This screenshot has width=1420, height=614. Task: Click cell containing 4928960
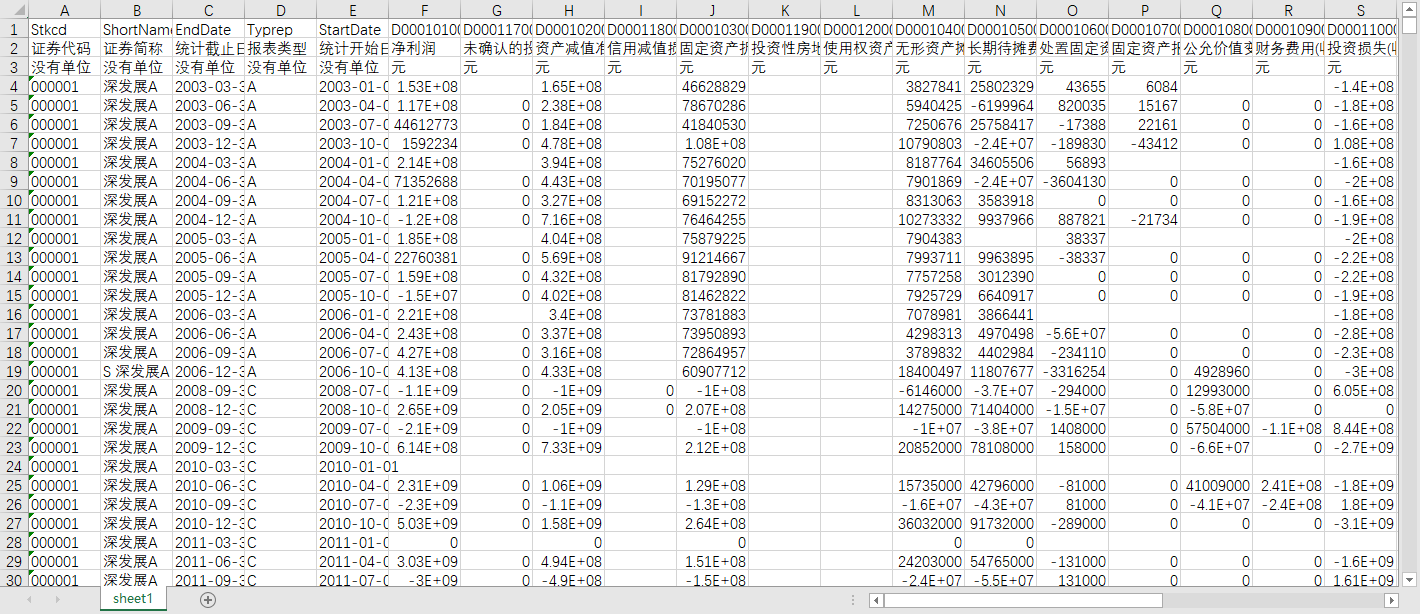pyautogui.click(x=1216, y=371)
